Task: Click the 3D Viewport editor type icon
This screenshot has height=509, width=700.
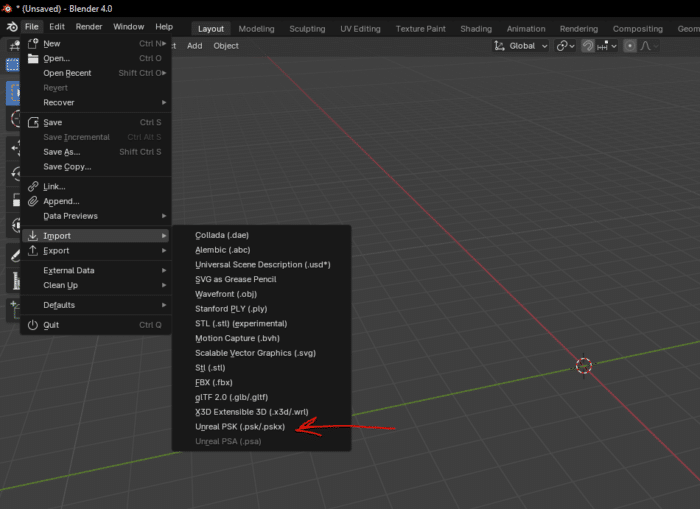Action: pyautogui.click(x=14, y=46)
